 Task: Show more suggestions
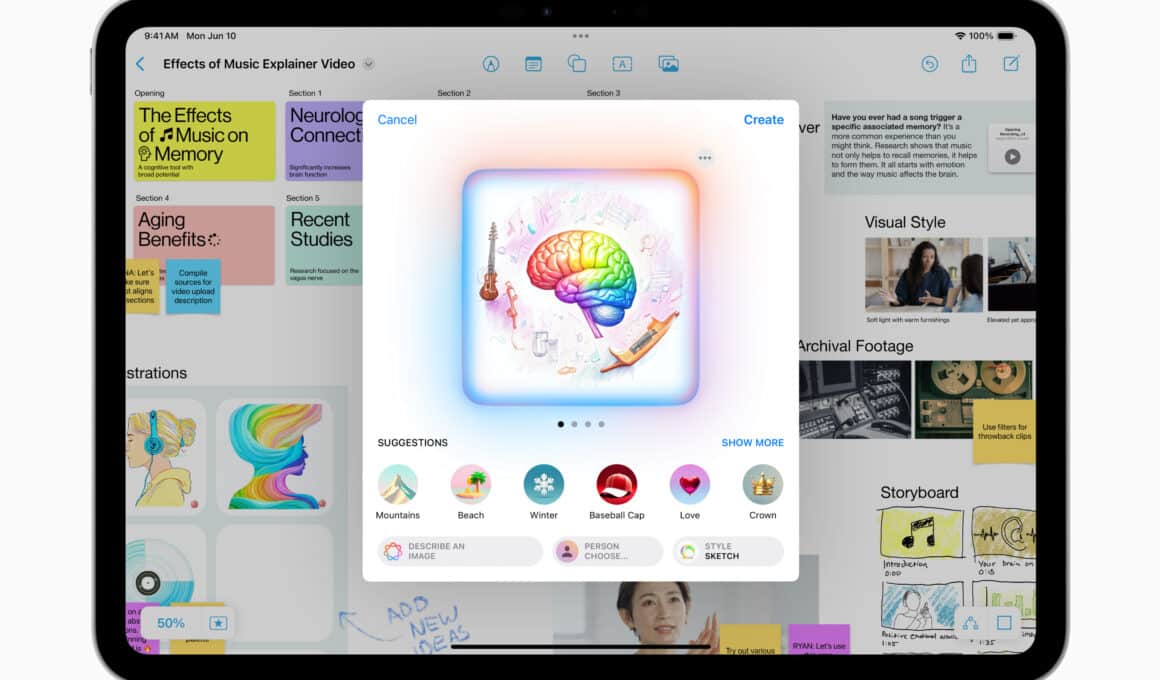tap(752, 442)
